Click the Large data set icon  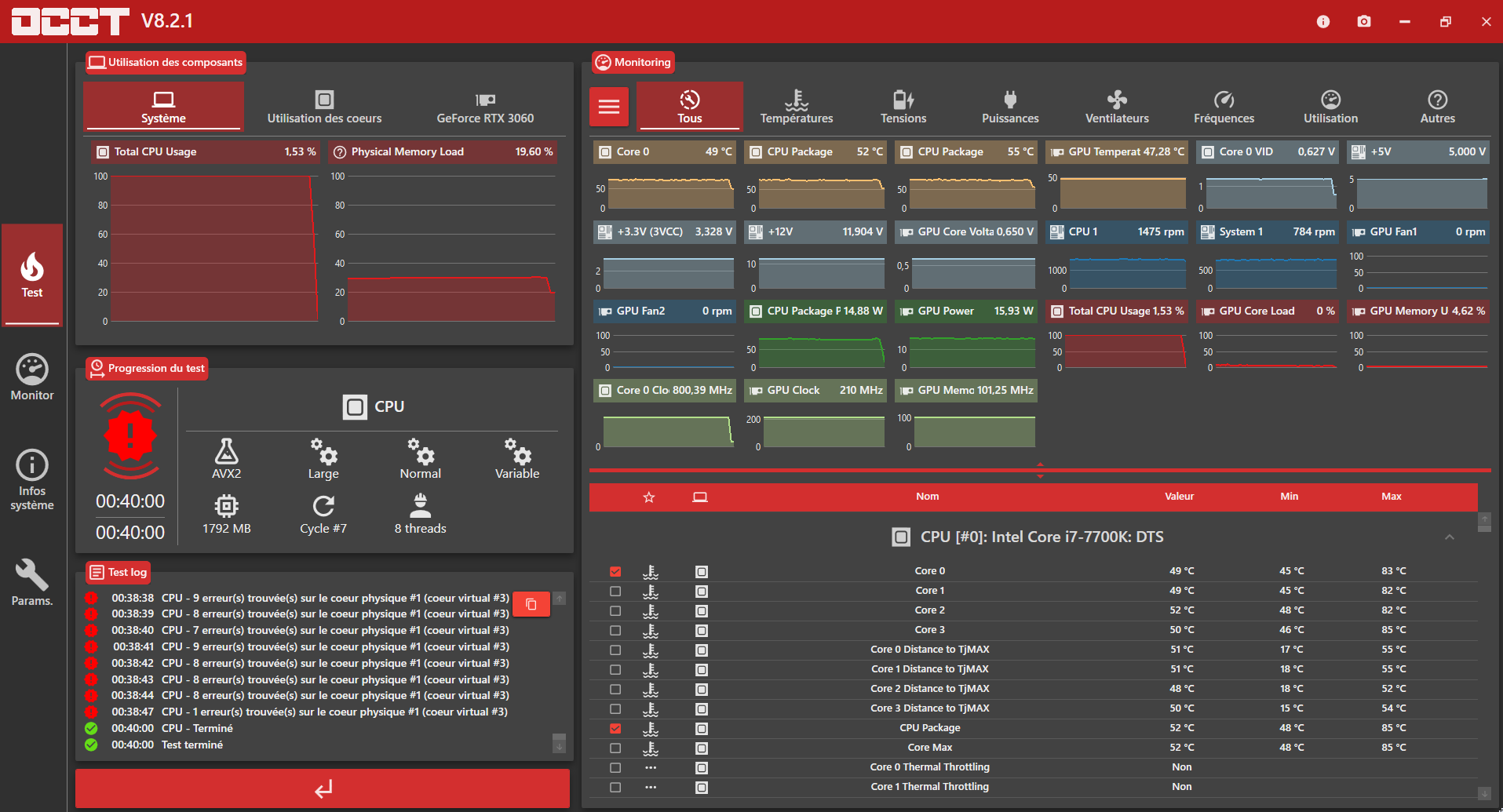click(x=323, y=451)
